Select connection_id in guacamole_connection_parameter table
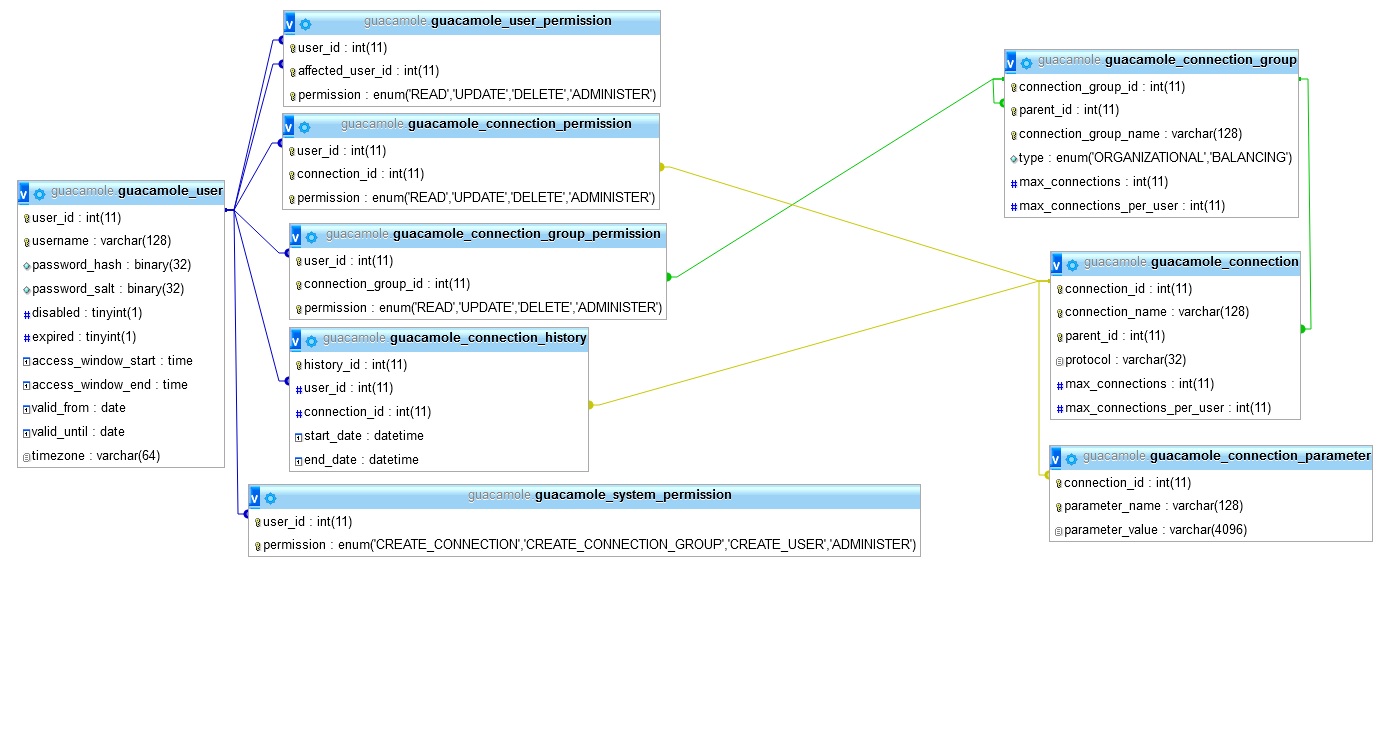This screenshot has width=1393, height=750. [x=1211, y=483]
